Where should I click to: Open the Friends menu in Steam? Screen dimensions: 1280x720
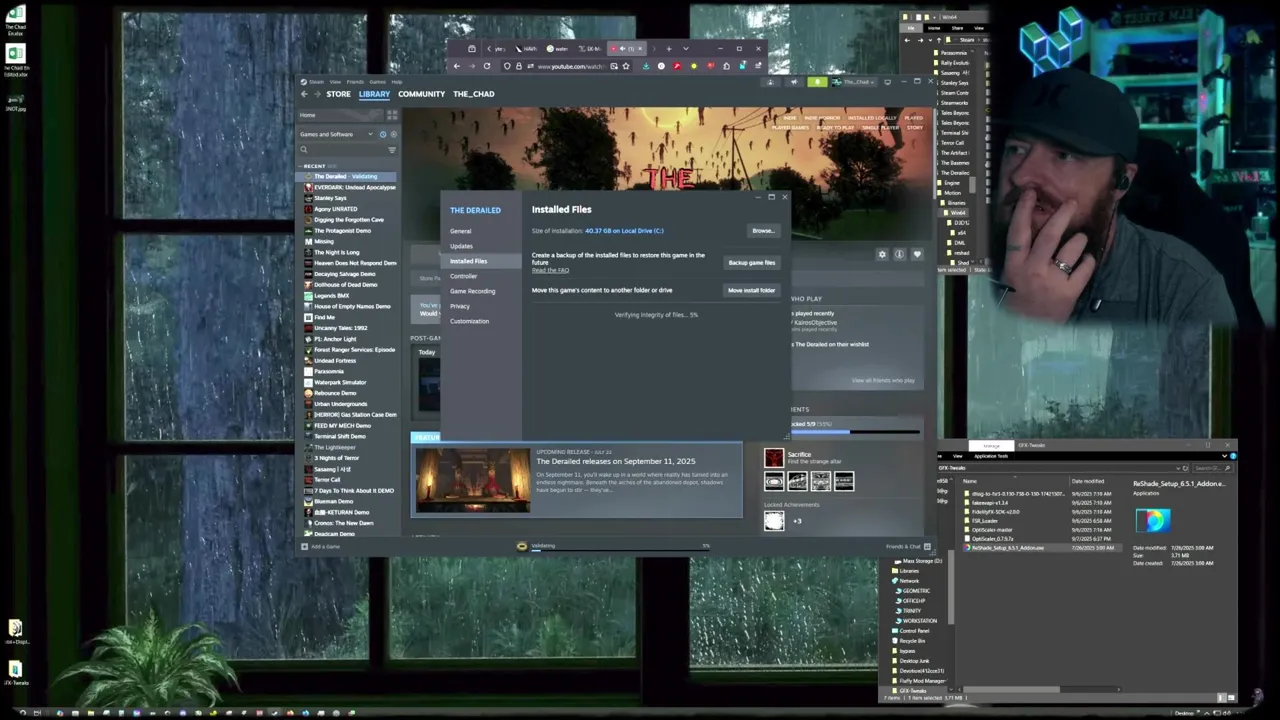[355, 82]
